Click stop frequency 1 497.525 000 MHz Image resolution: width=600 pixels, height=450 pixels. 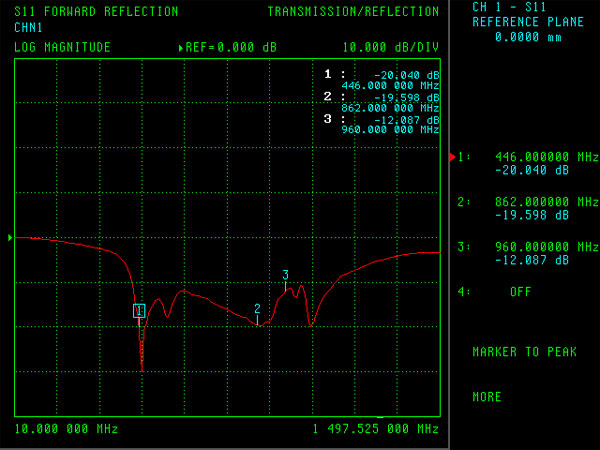(x=375, y=429)
